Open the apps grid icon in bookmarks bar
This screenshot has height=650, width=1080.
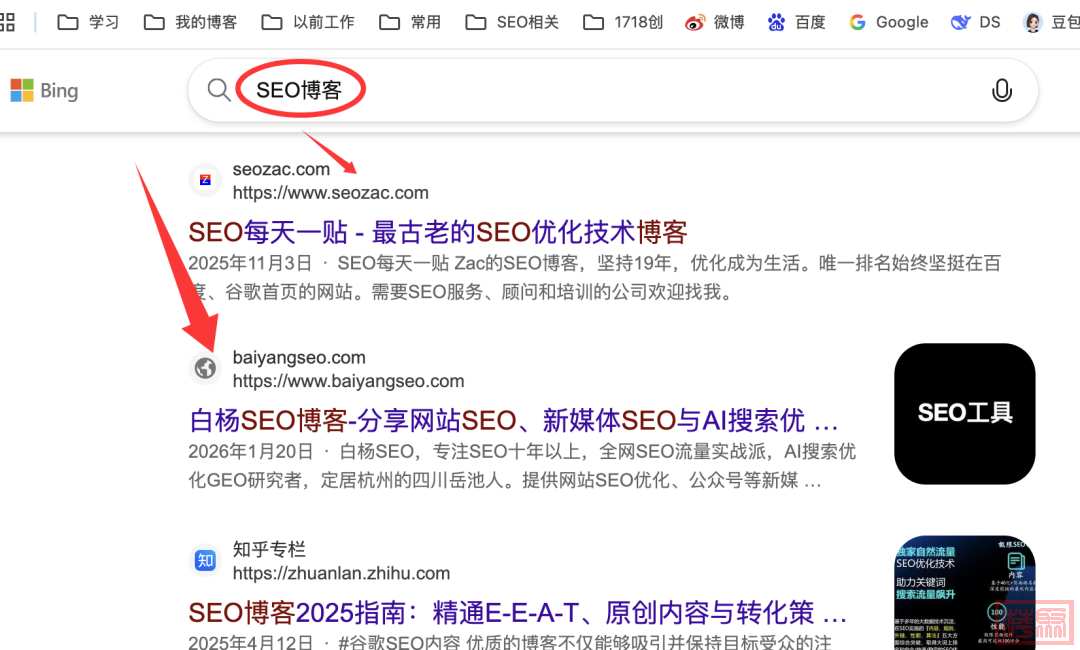point(7,22)
